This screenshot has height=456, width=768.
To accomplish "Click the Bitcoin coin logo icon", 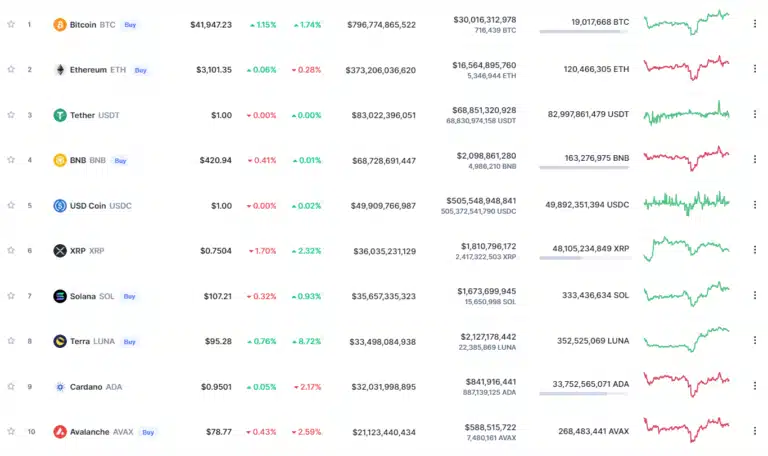I will coord(60,24).
